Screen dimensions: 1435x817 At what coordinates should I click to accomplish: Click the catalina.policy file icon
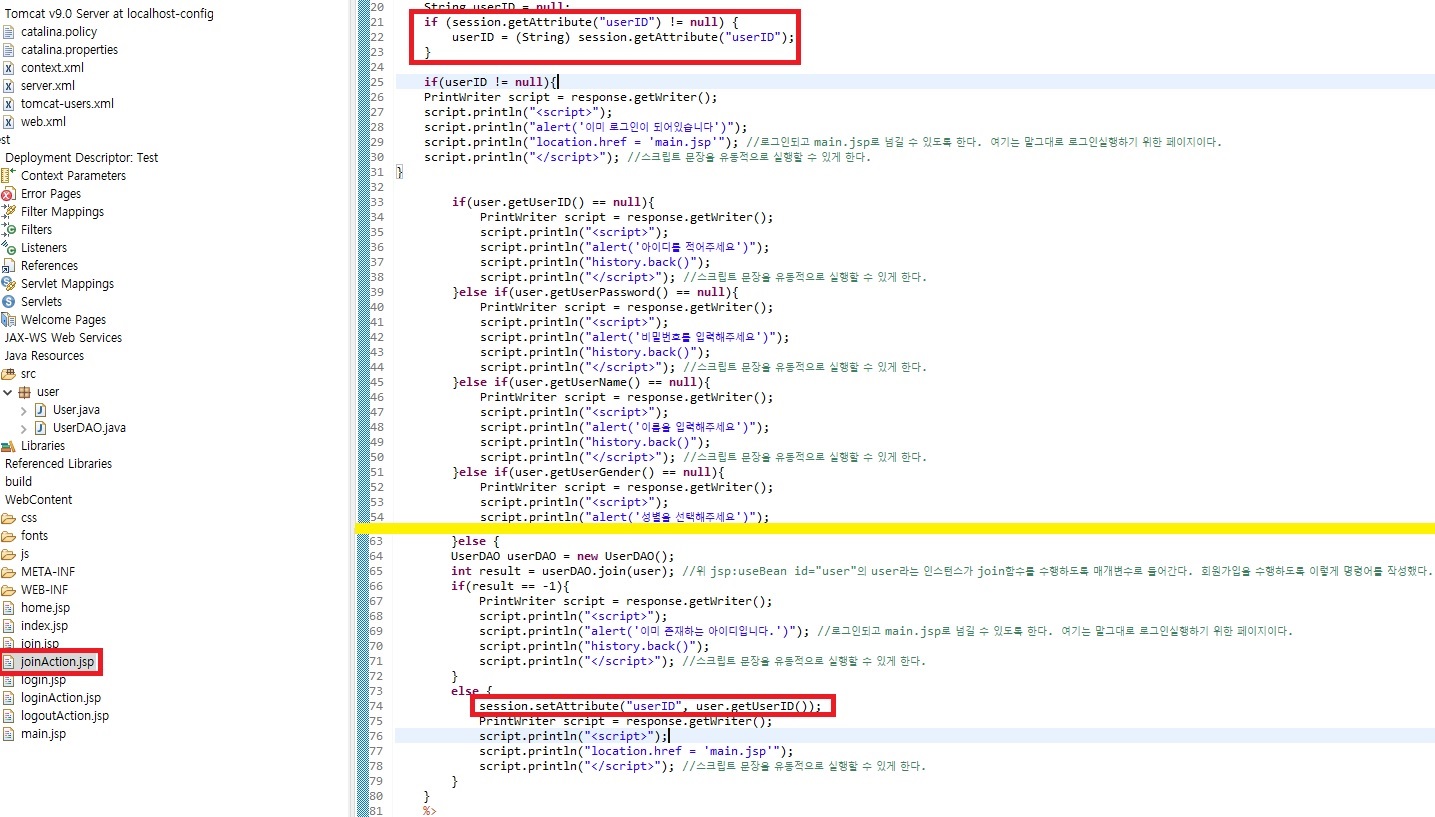[9, 32]
